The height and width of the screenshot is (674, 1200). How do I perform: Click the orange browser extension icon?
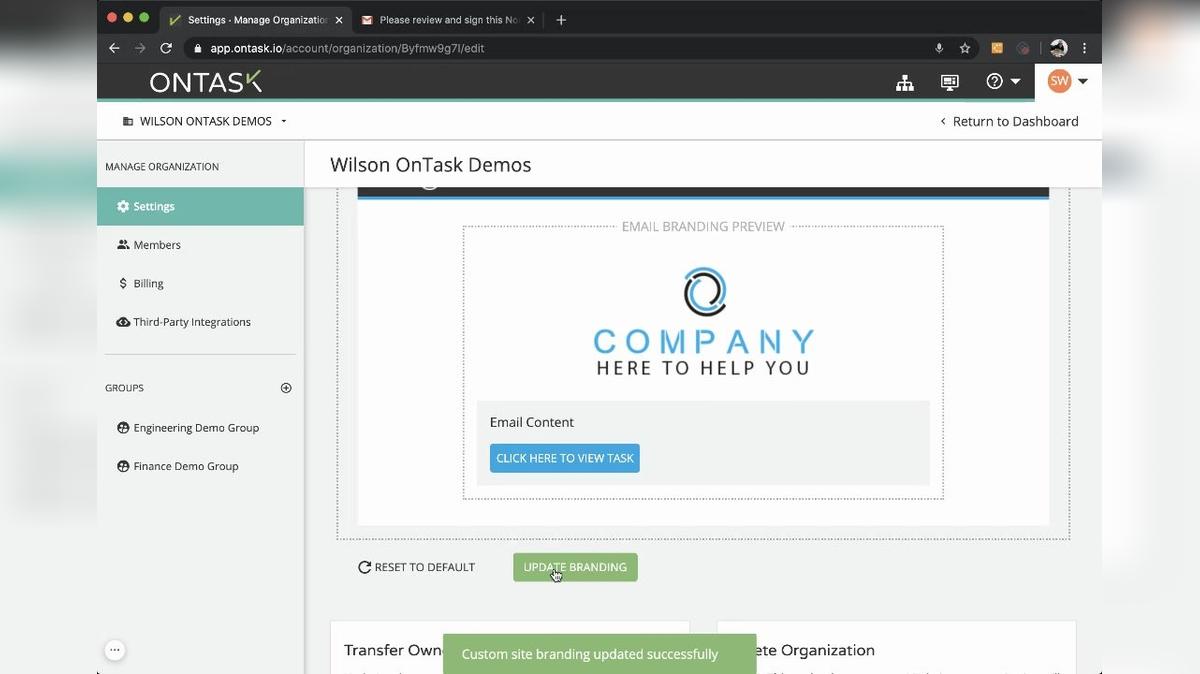click(x=997, y=48)
